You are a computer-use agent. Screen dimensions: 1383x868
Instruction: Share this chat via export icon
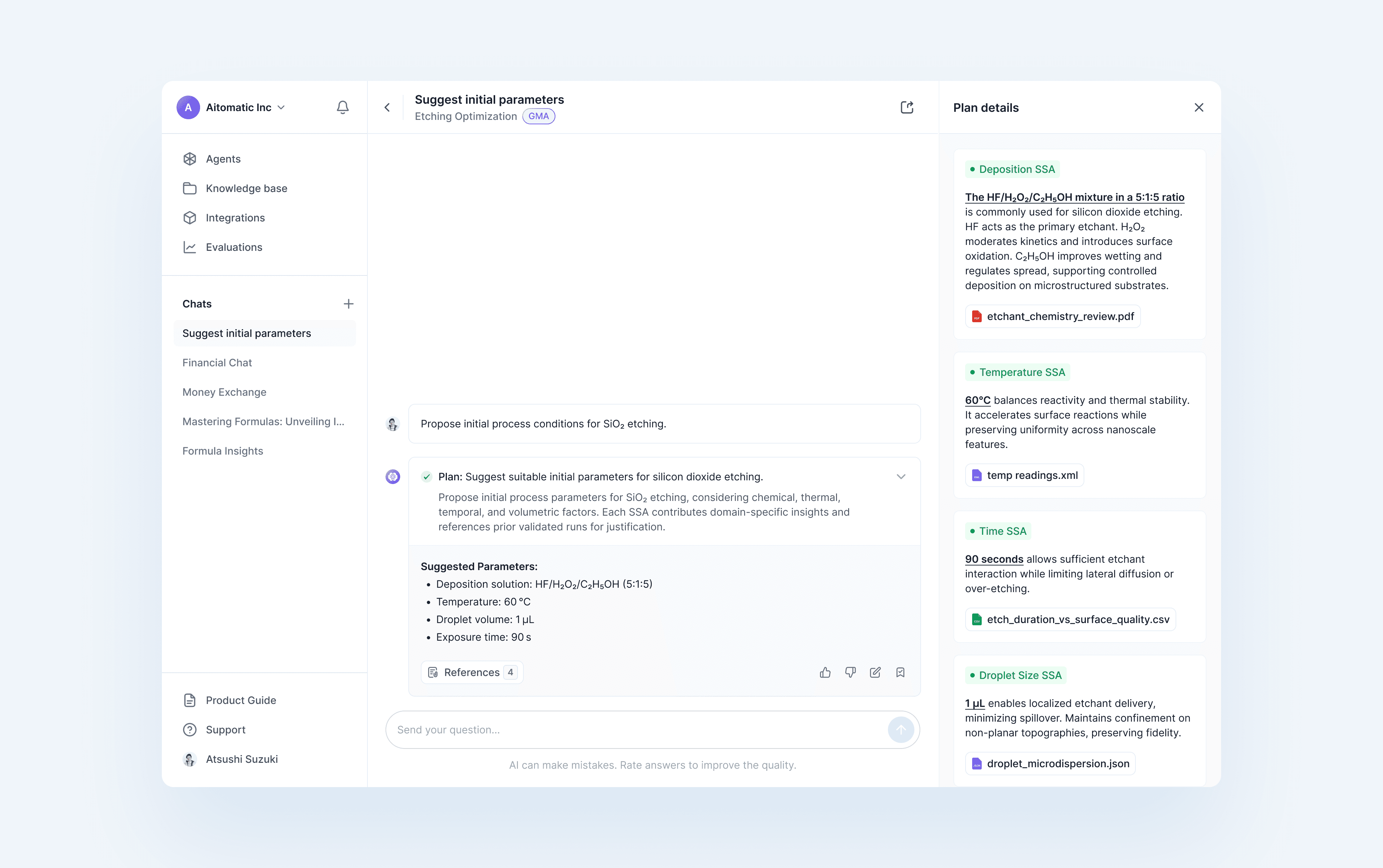907,107
